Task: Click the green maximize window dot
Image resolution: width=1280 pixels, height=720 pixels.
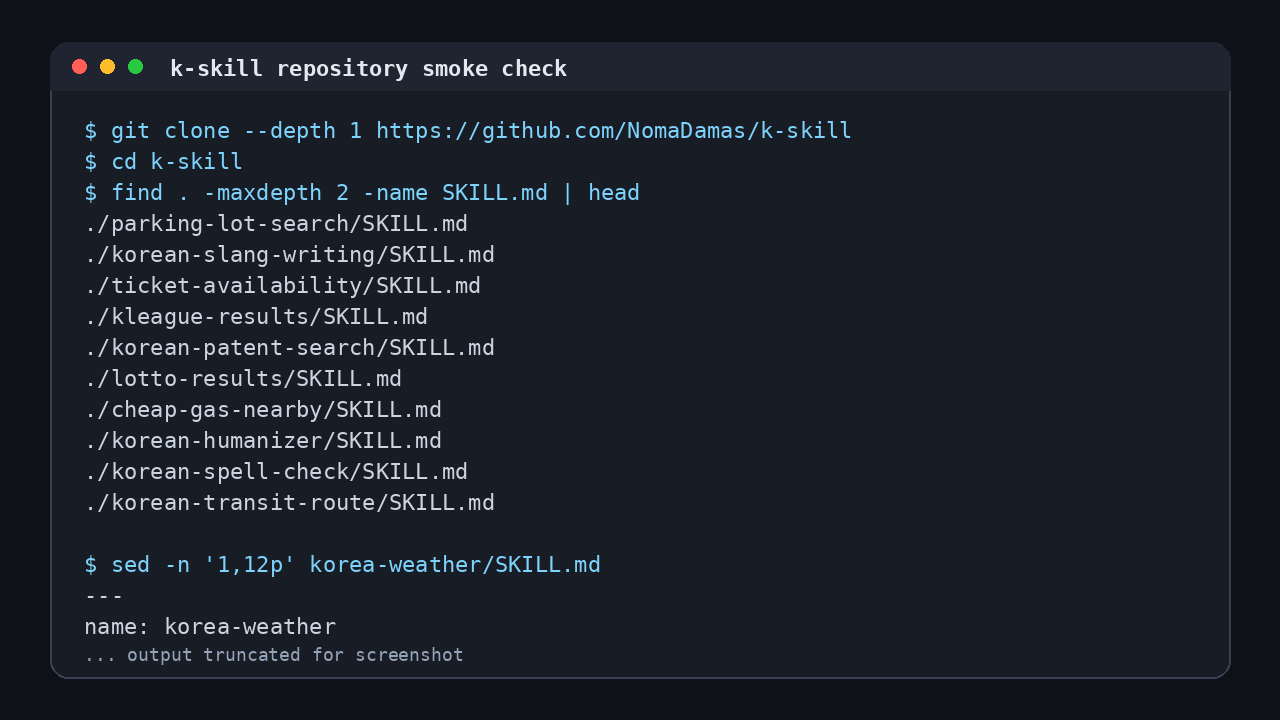Action: 136,67
